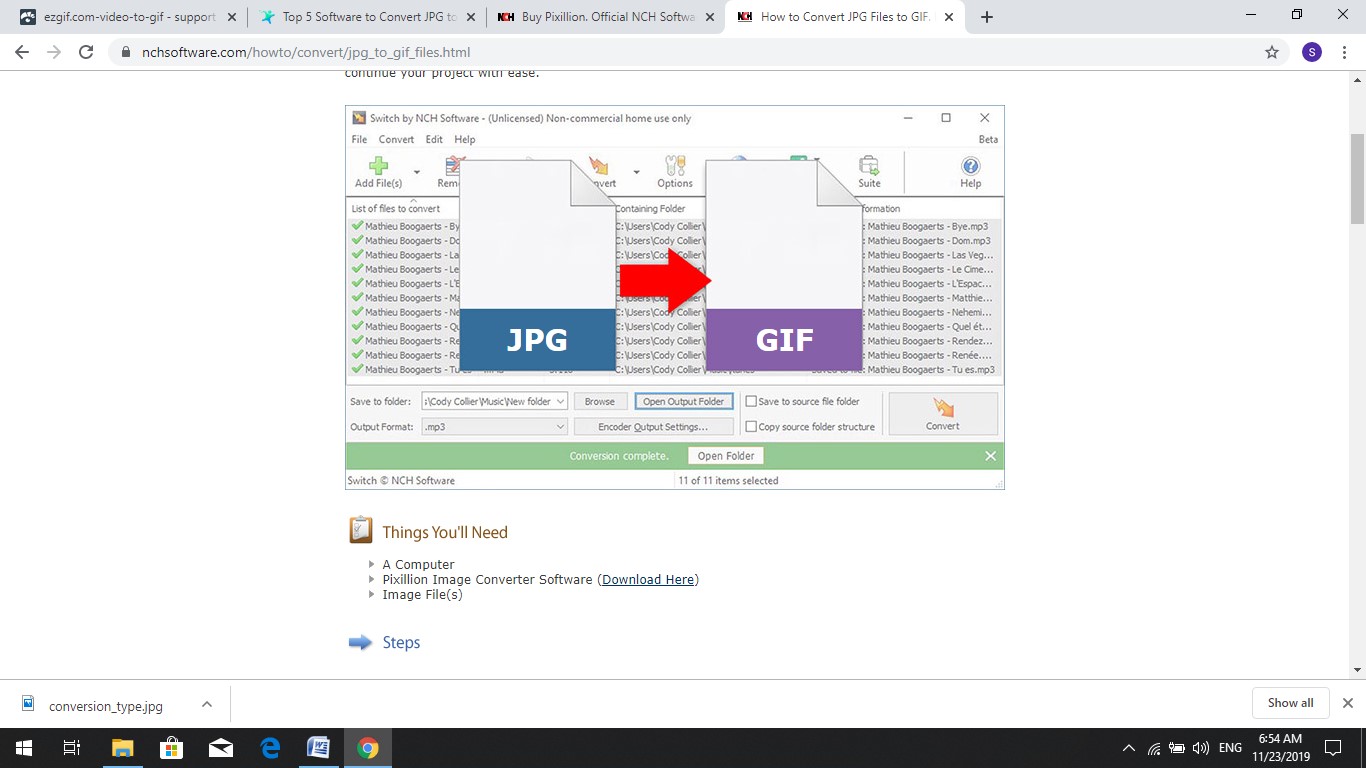The width and height of the screenshot is (1366, 768).
Task: Click the Help toolbar icon in Switch screenshot
Action: 970,171
